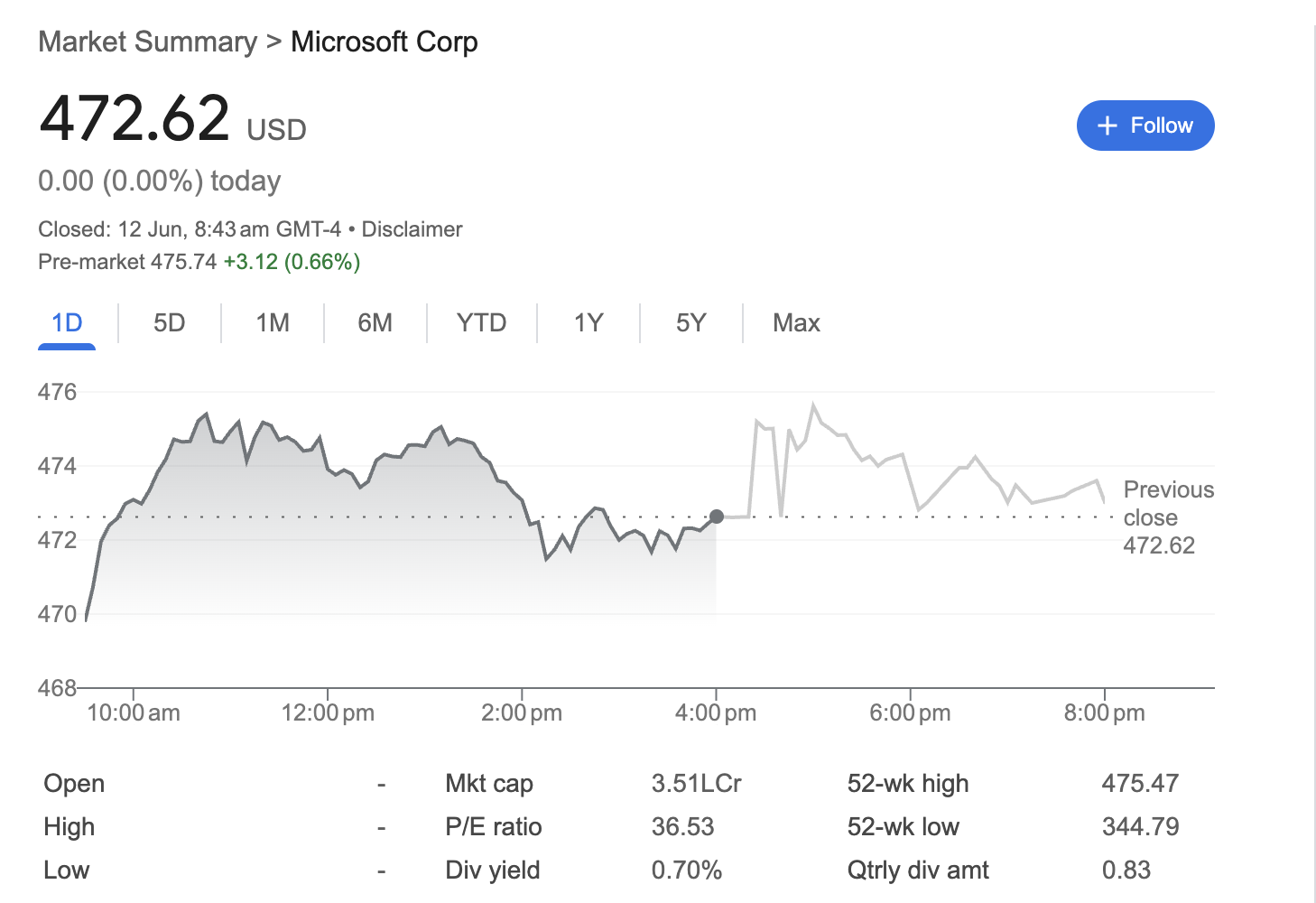Click the 6:00 pm axis label

tap(910, 712)
